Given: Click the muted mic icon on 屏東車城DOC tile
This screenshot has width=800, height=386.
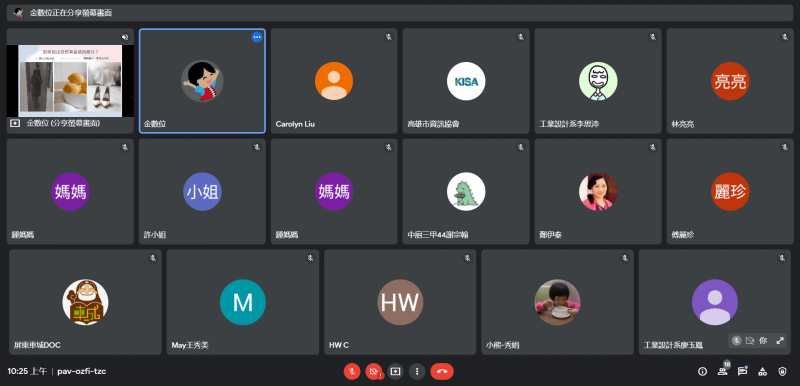Looking at the screenshot, I should (153, 258).
